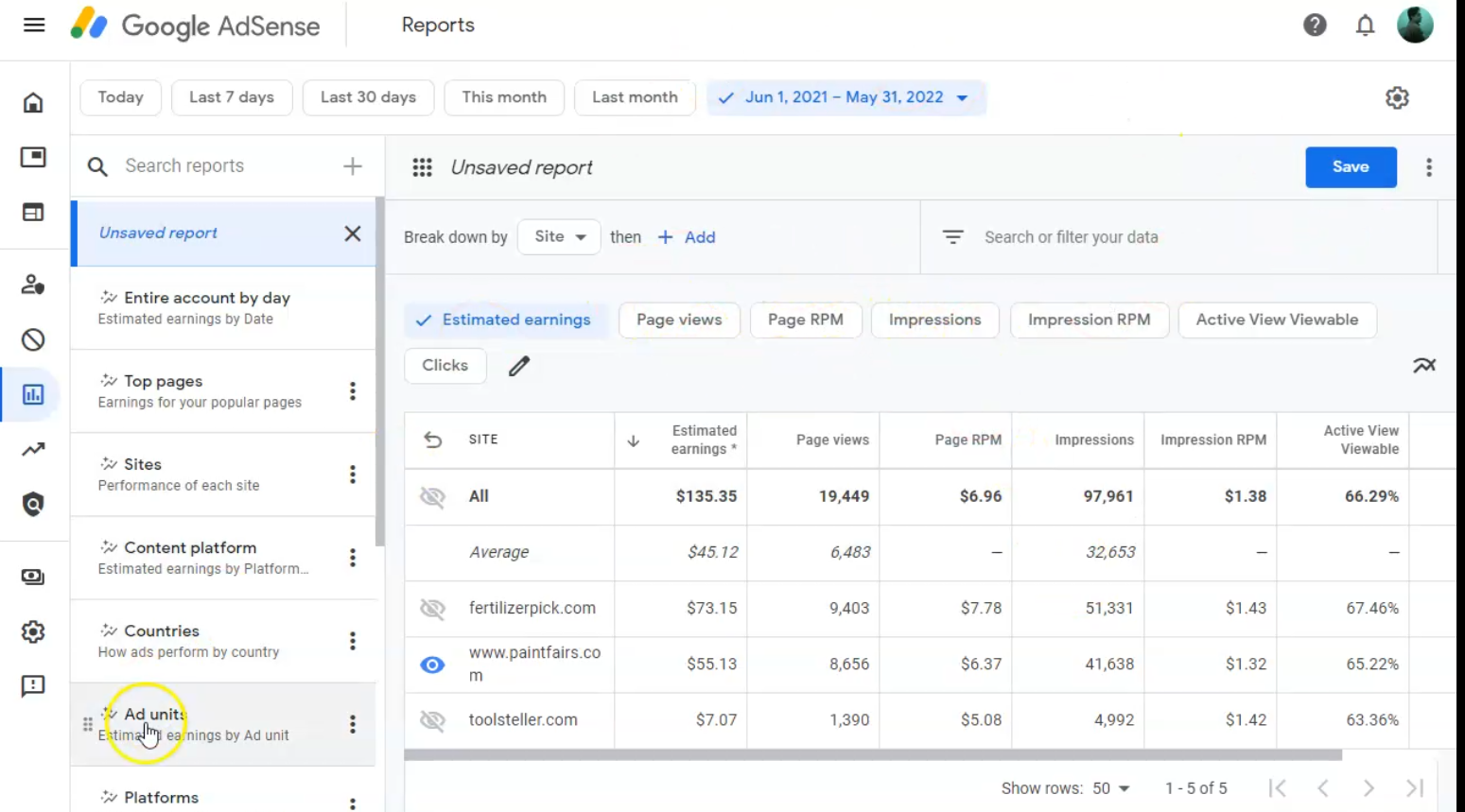Sort by Estimated earnings arrow

634,441
